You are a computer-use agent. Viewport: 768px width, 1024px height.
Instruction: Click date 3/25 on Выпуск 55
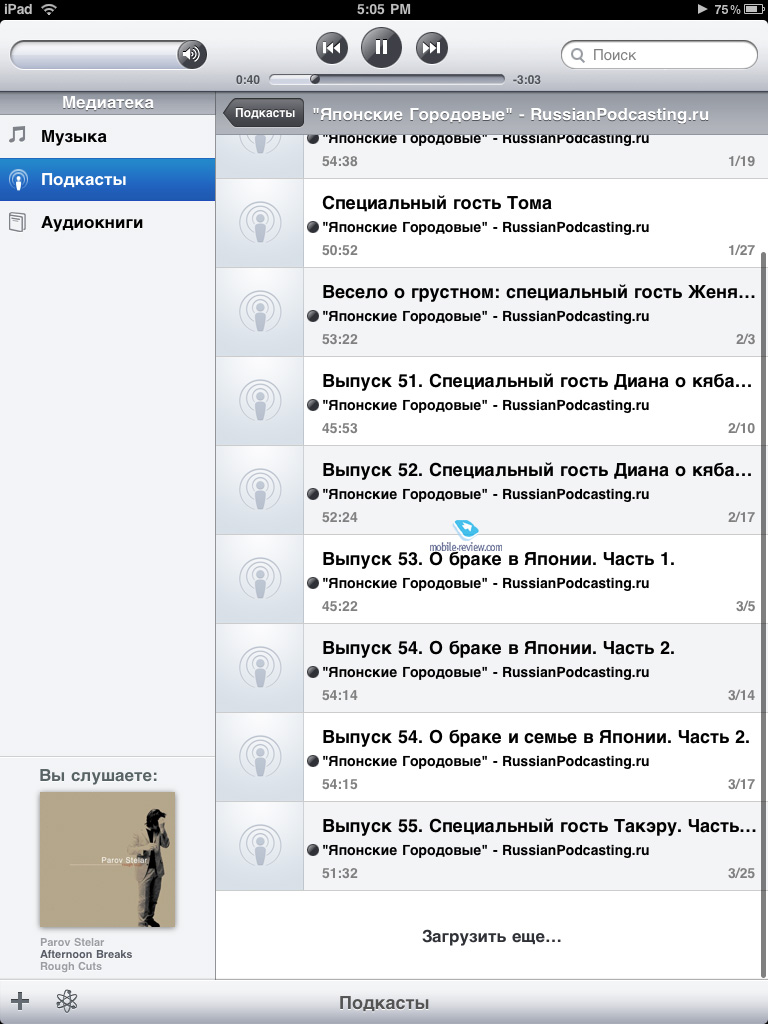click(x=741, y=873)
